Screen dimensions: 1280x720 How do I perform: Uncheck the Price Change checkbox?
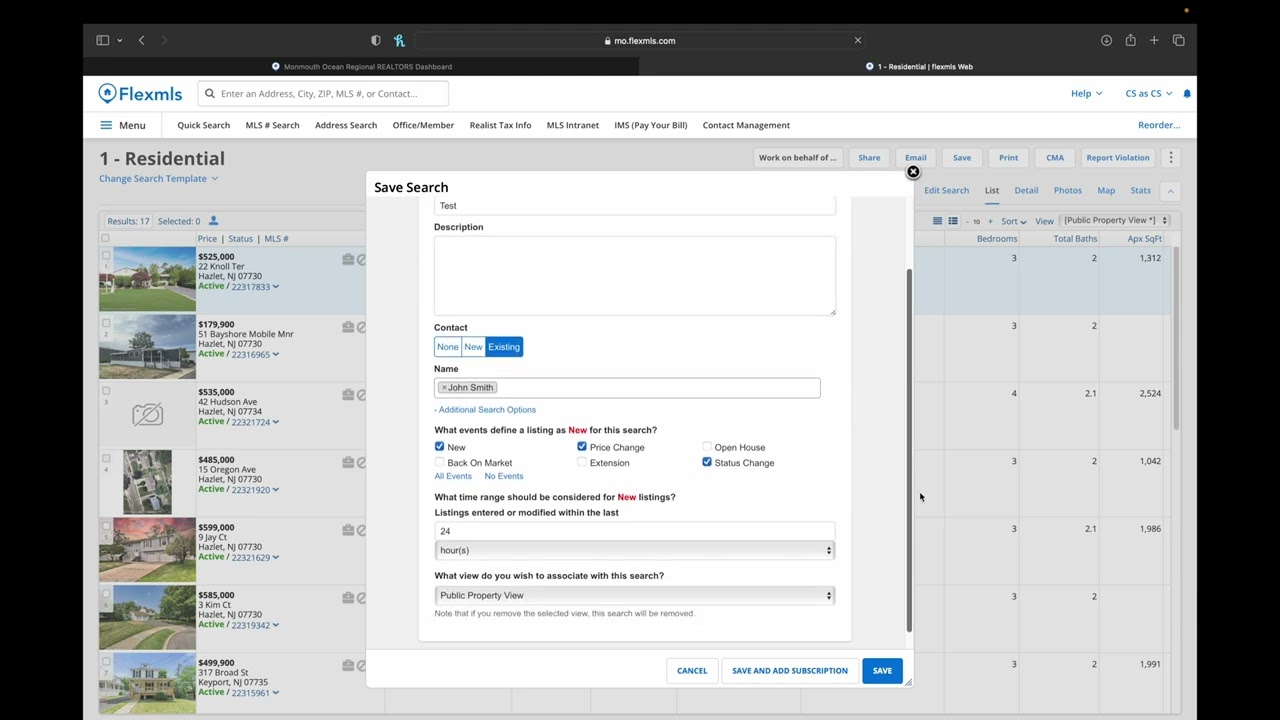582,447
